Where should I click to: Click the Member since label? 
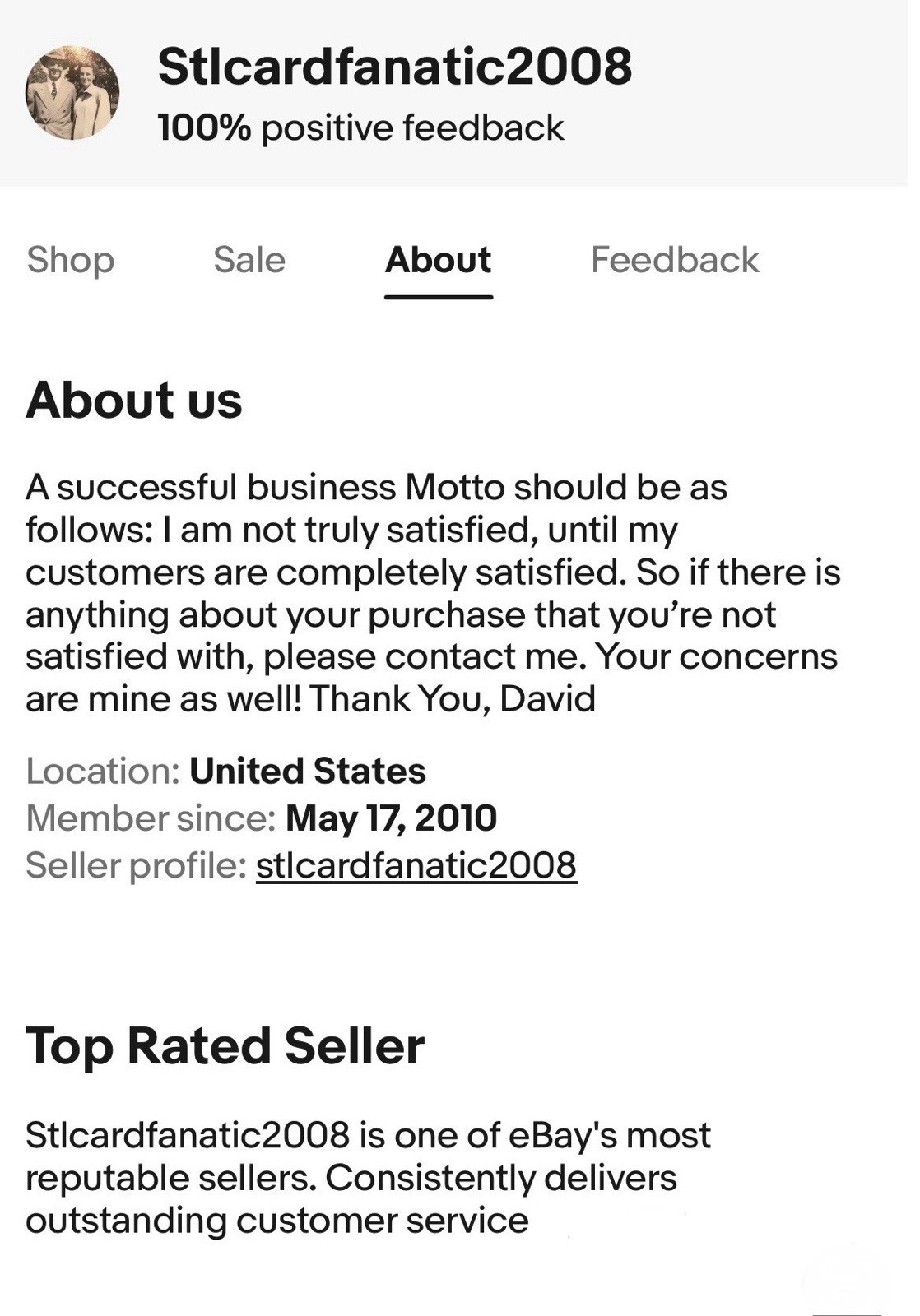(151, 818)
